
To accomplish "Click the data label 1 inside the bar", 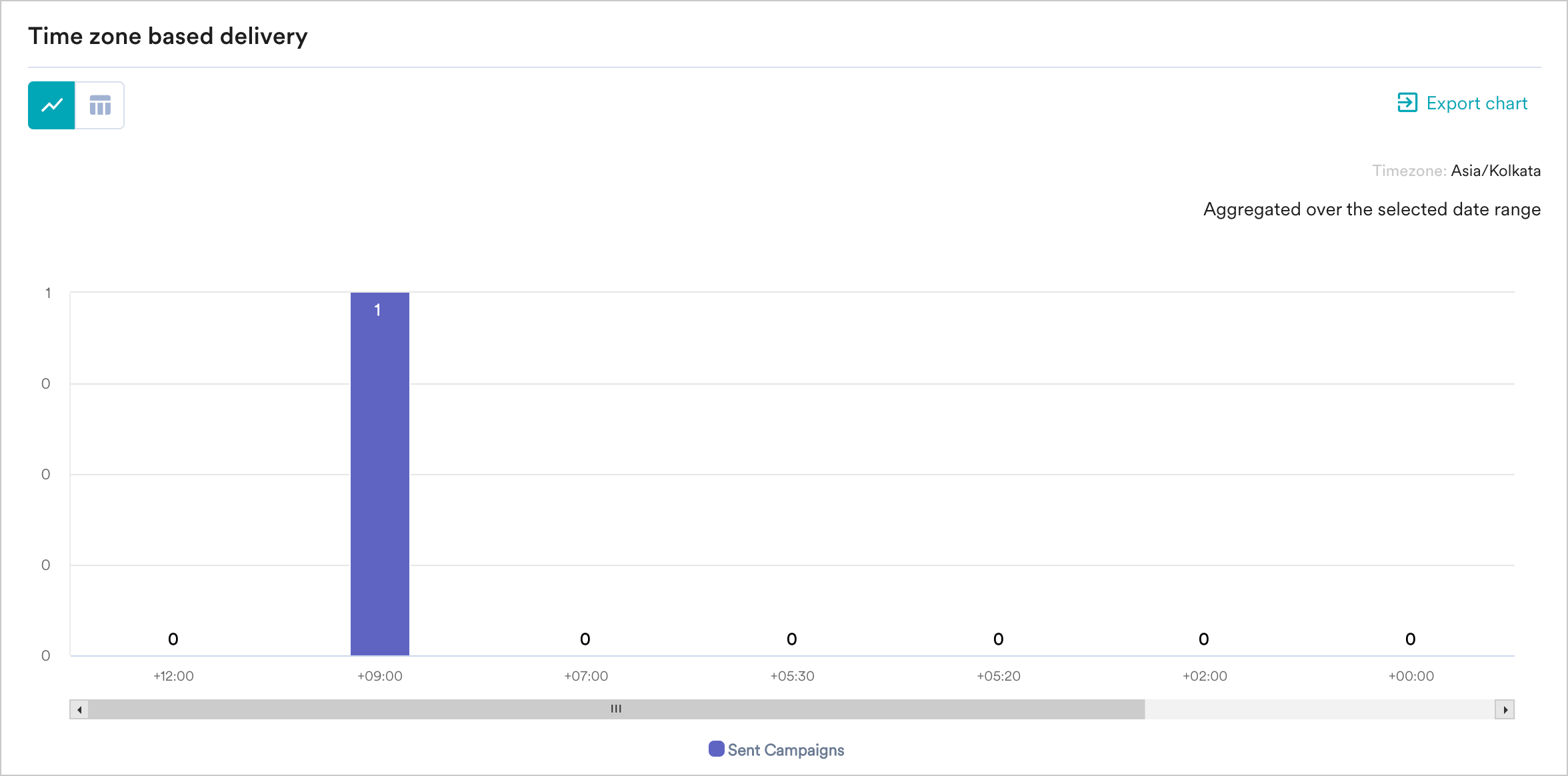I will (x=377, y=310).
